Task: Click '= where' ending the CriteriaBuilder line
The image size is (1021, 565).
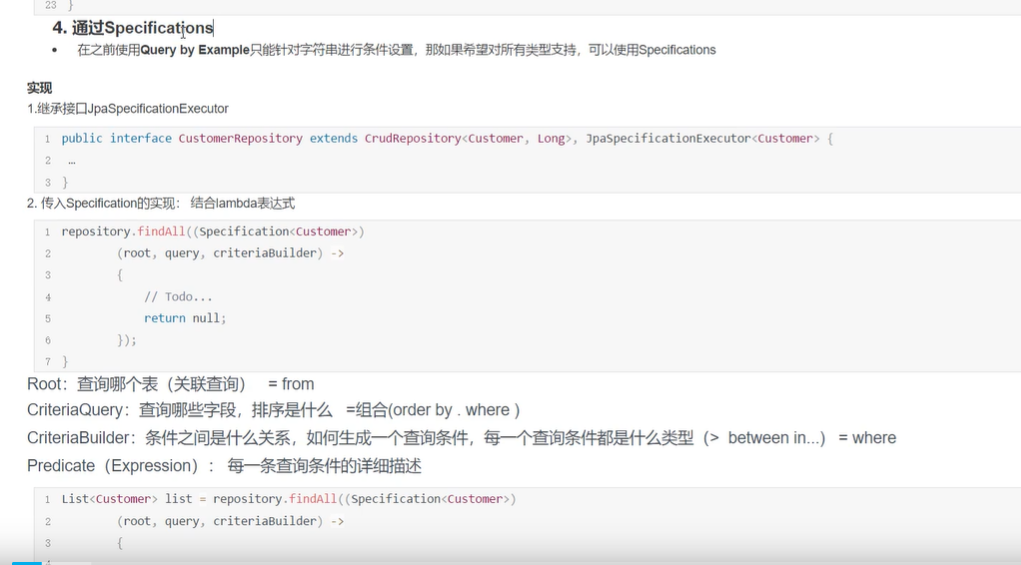Action: (x=867, y=438)
